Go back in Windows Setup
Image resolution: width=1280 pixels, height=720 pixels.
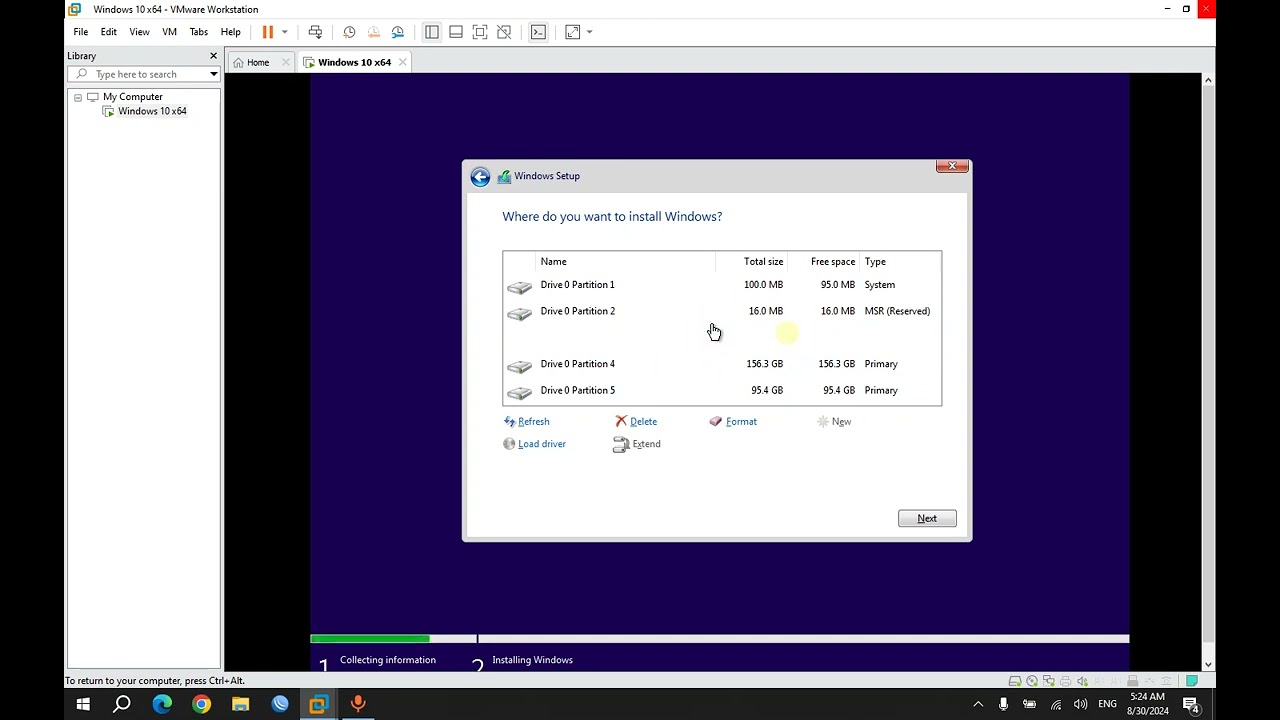tap(480, 177)
